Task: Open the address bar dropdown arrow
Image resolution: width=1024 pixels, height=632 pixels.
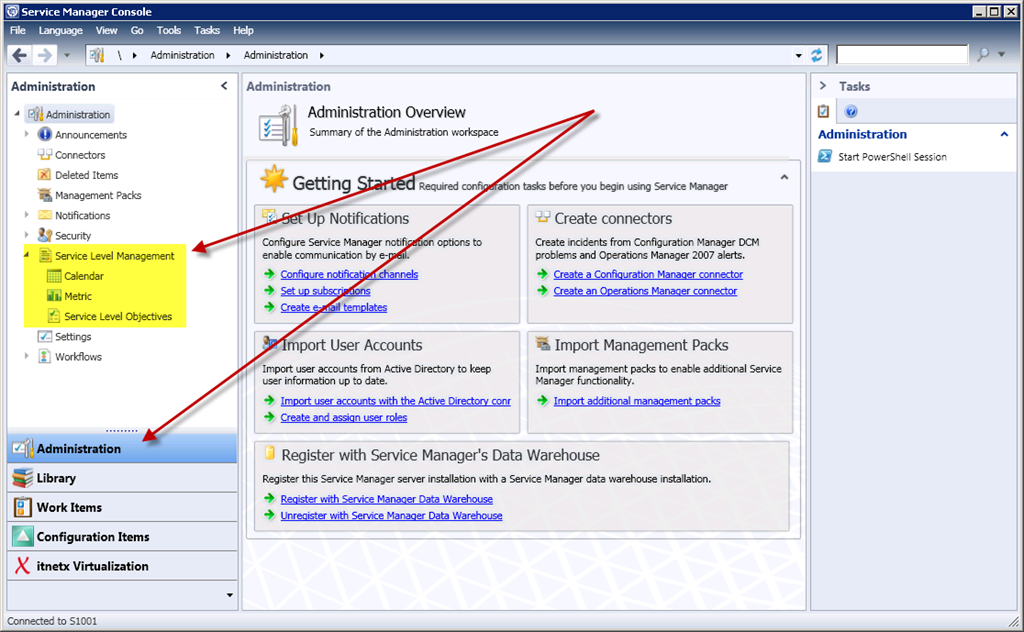Action: pos(798,56)
